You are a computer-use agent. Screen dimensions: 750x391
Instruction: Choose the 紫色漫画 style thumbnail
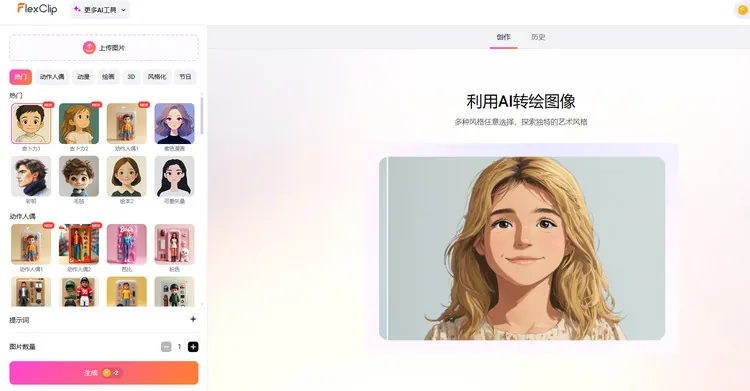pos(175,123)
